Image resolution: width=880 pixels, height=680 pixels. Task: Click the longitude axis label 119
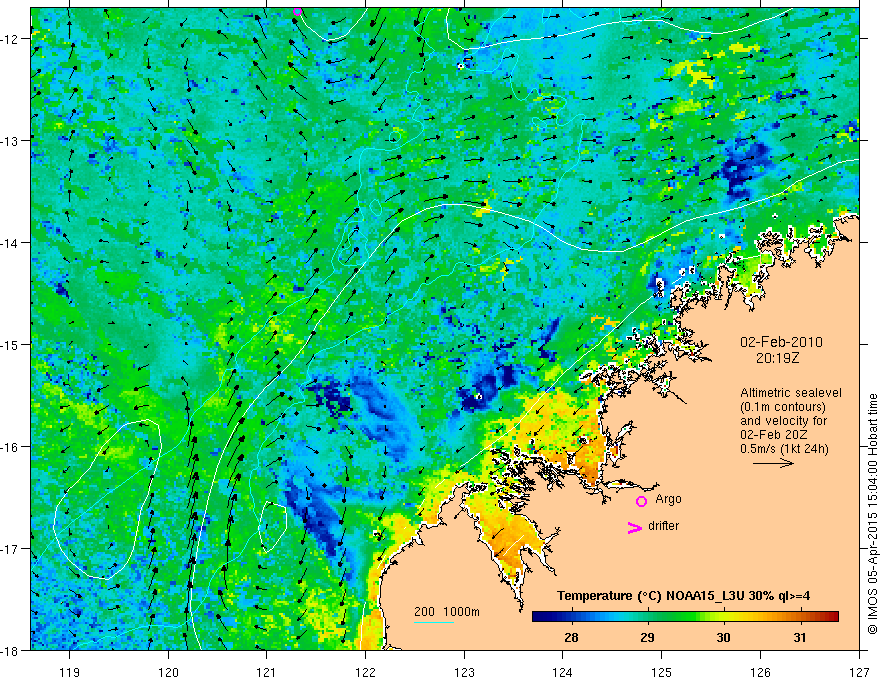(70, 672)
